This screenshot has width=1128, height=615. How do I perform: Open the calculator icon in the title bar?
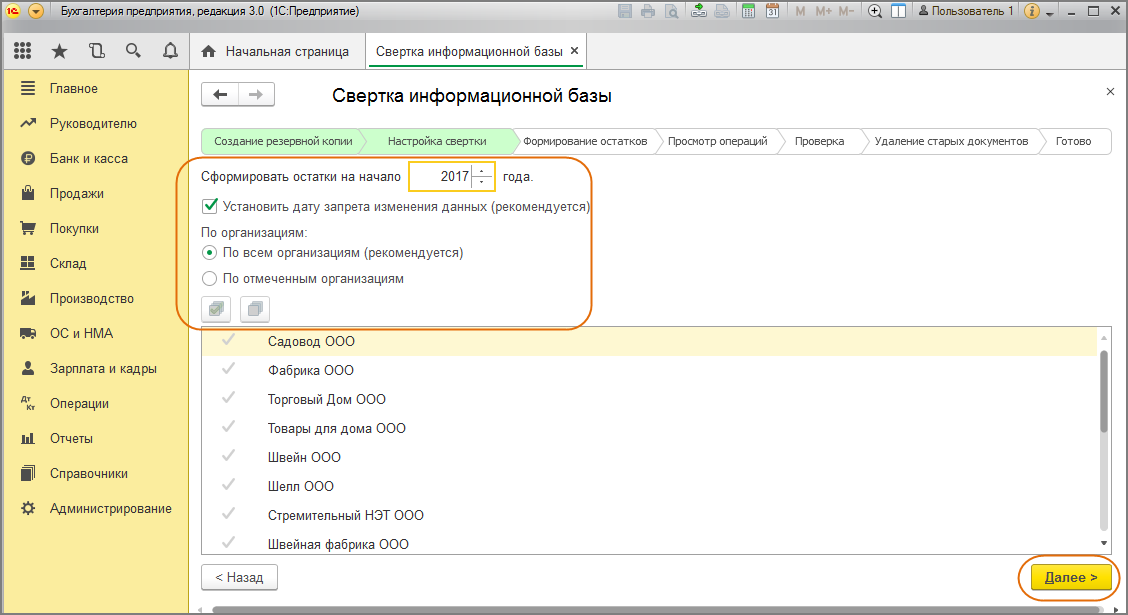(748, 11)
